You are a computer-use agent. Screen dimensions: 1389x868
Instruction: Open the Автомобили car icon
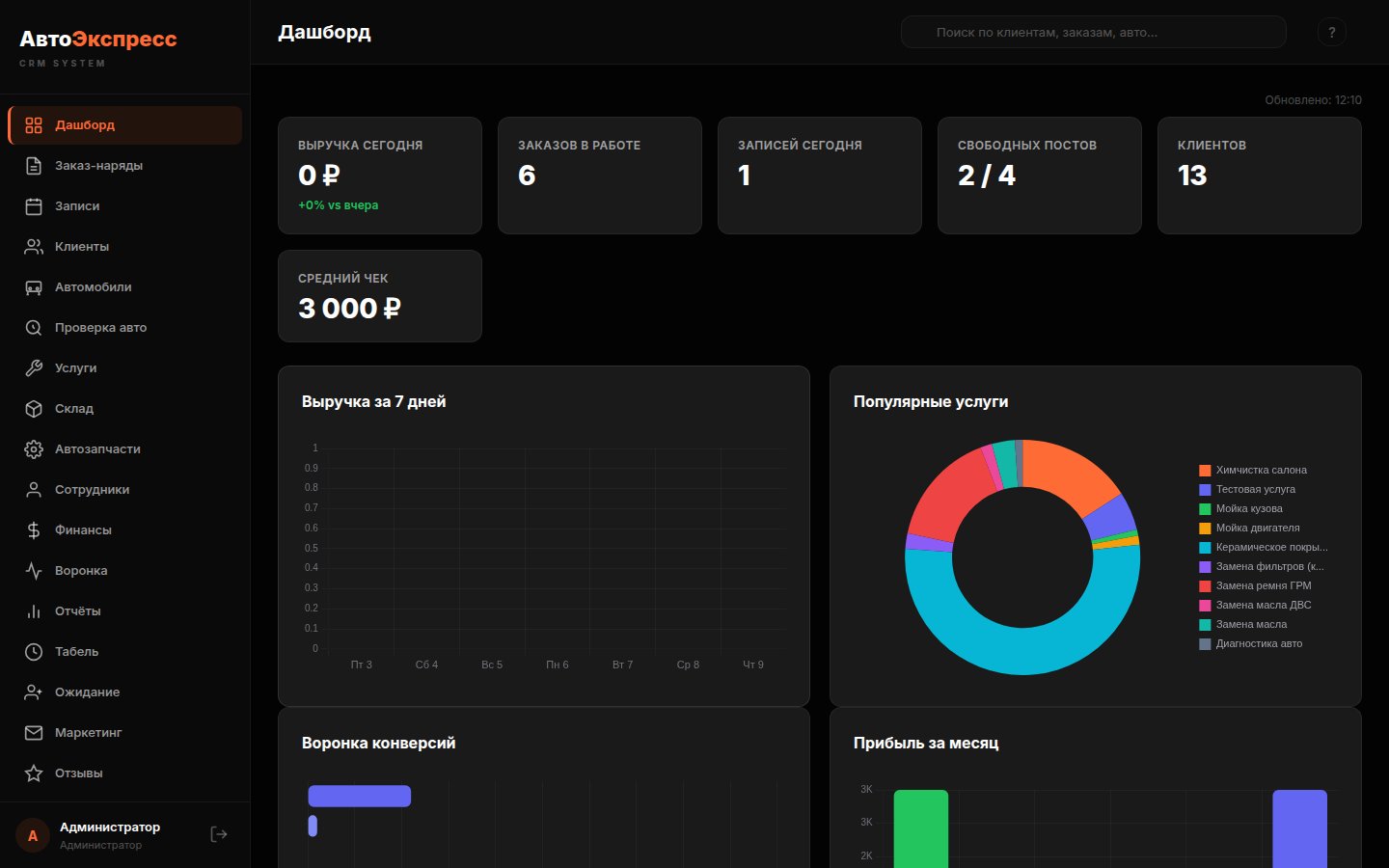pyautogui.click(x=33, y=286)
